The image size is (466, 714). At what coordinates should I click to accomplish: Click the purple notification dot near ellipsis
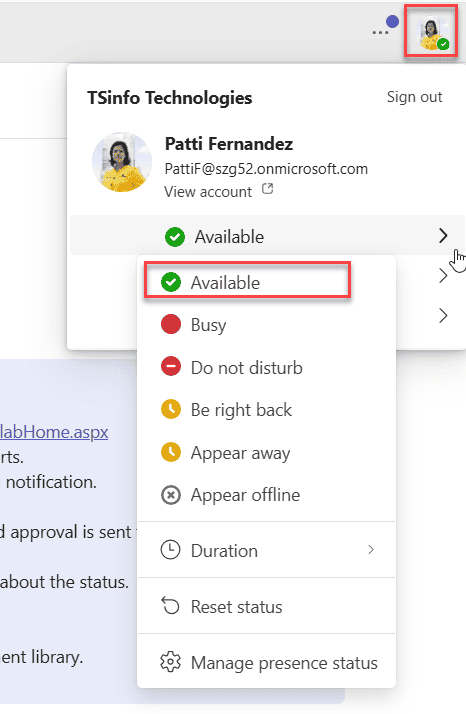[x=392, y=21]
